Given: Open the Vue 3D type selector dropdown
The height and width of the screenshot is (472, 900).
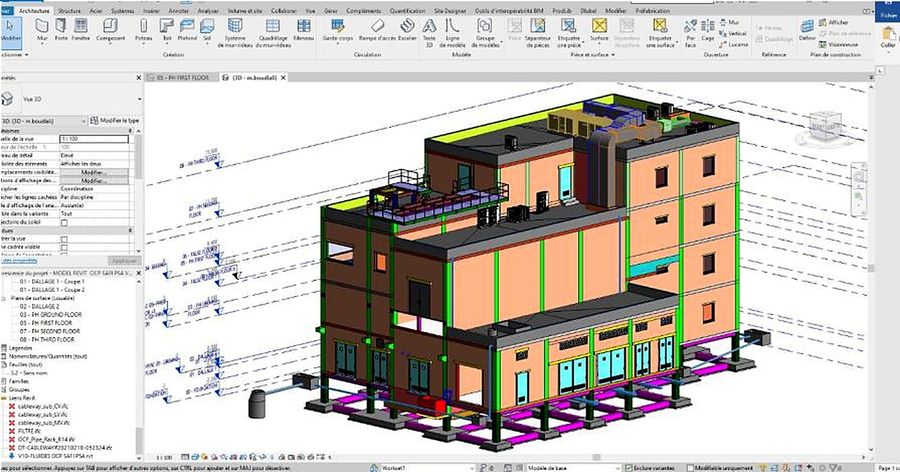Looking at the screenshot, I should pyautogui.click(x=139, y=99).
